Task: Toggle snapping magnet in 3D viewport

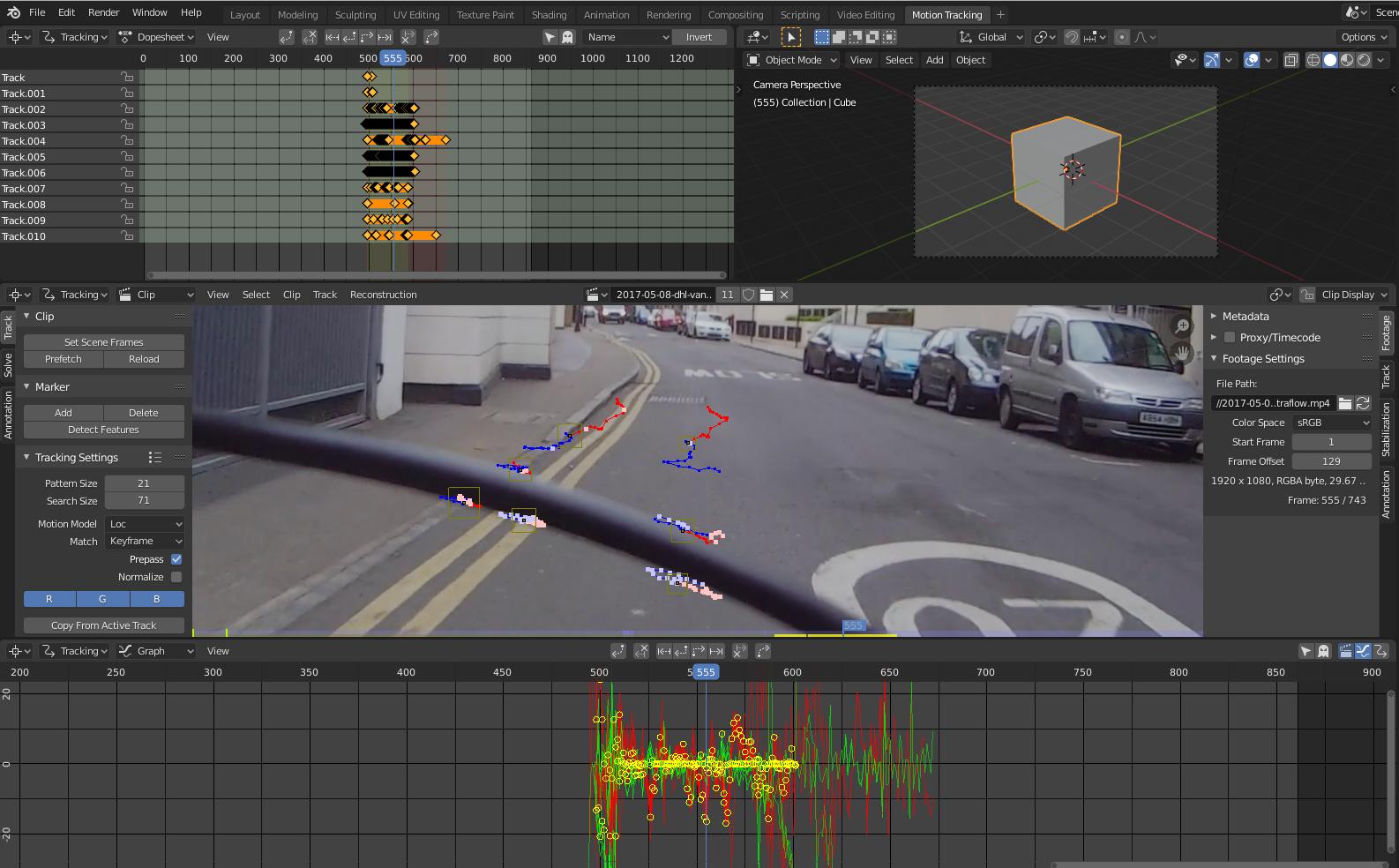Action: 1072,37
